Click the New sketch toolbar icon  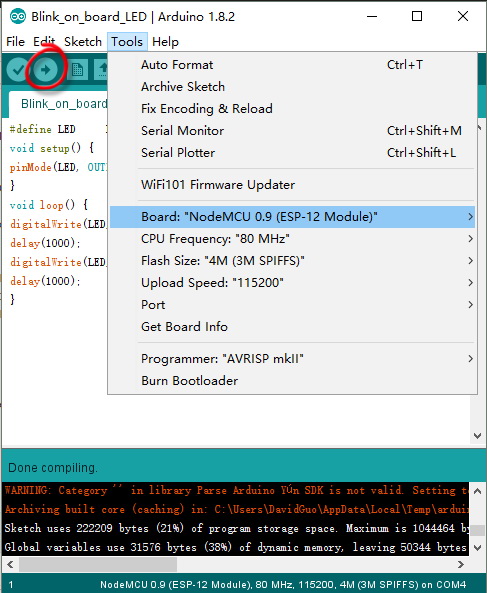(x=78, y=70)
